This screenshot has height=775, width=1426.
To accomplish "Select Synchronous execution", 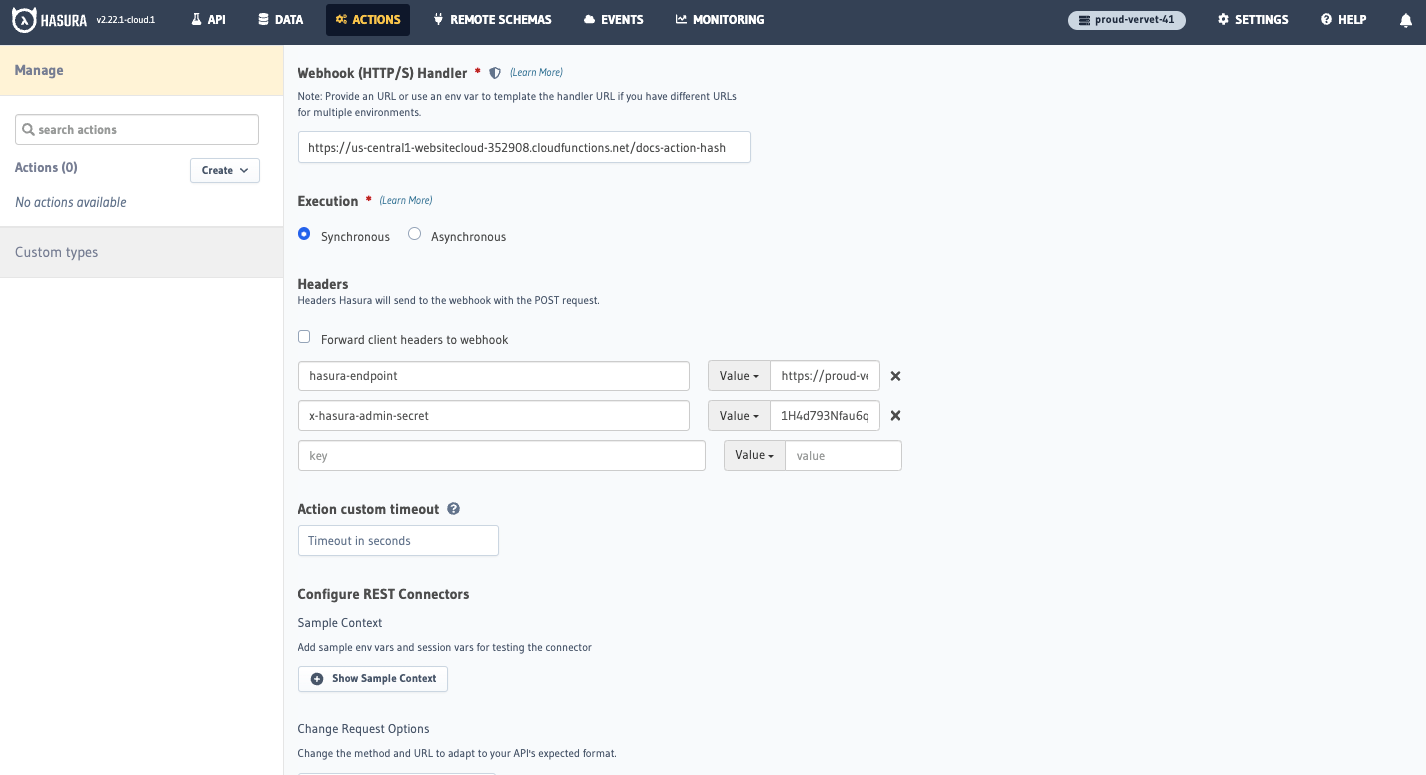I will (304, 233).
